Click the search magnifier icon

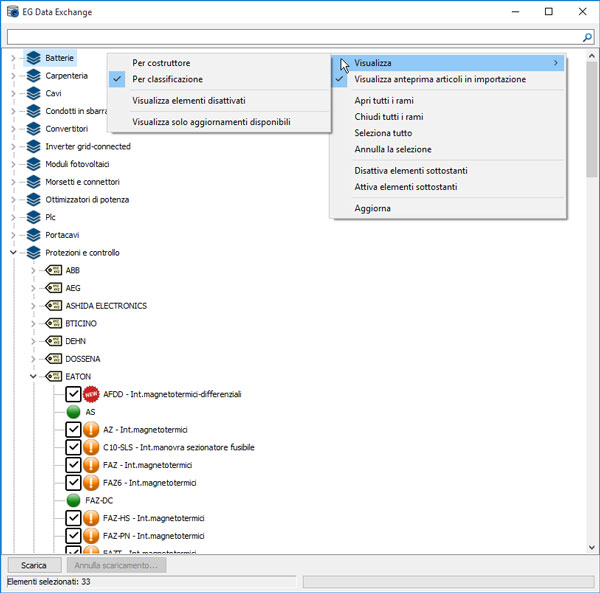587,37
